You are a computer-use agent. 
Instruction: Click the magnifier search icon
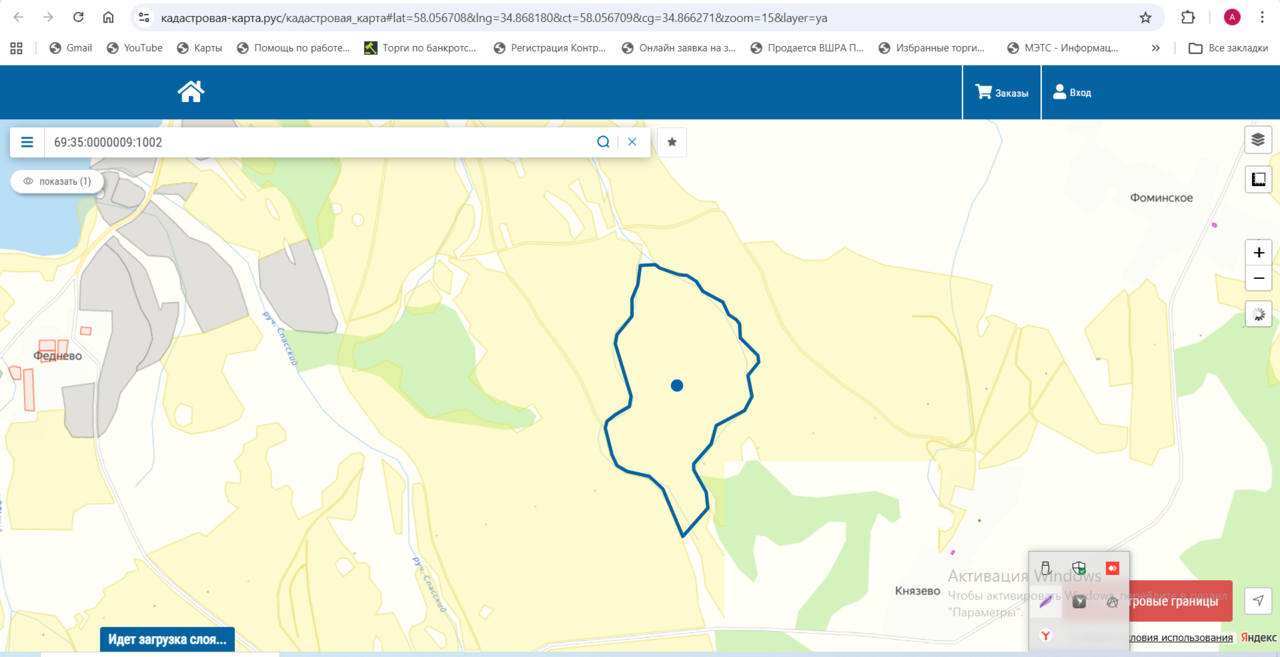click(603, 142)
